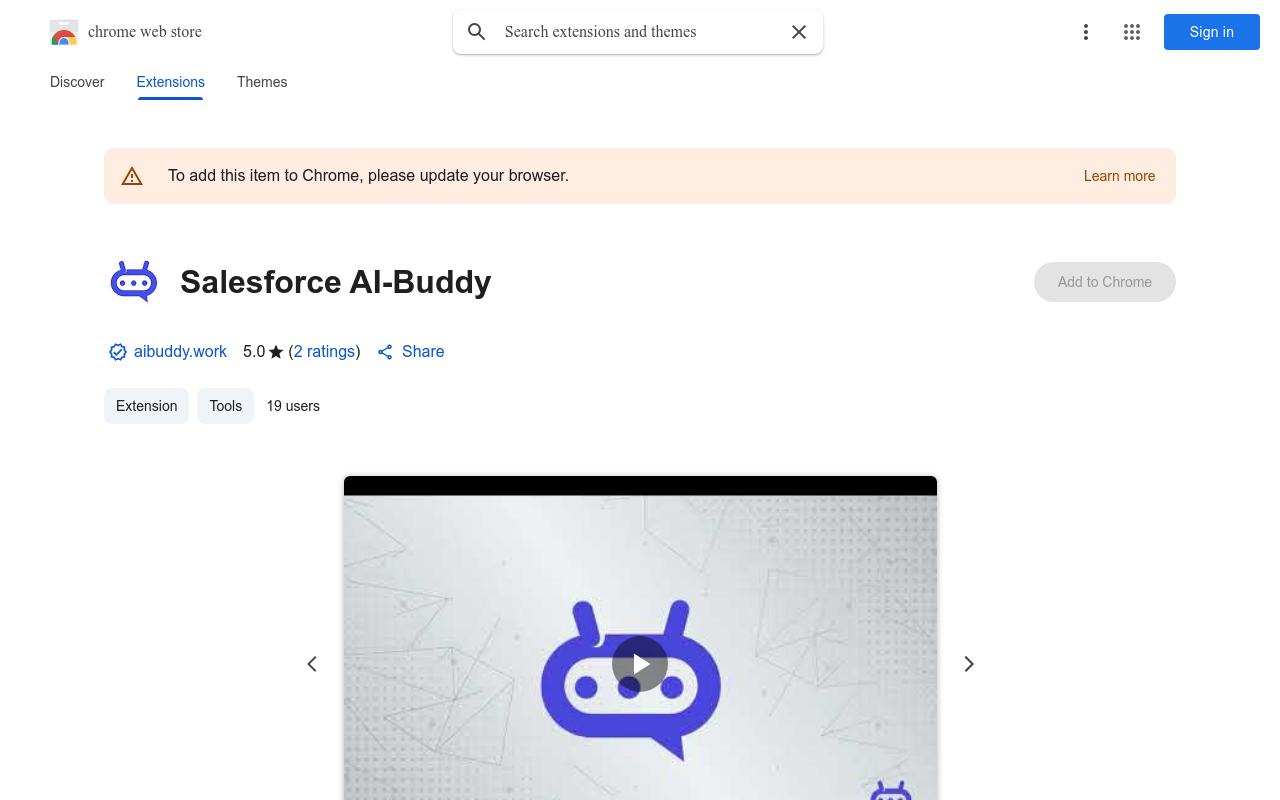
Task: Switch to the Extensions tab
Action: coord(171,82)
